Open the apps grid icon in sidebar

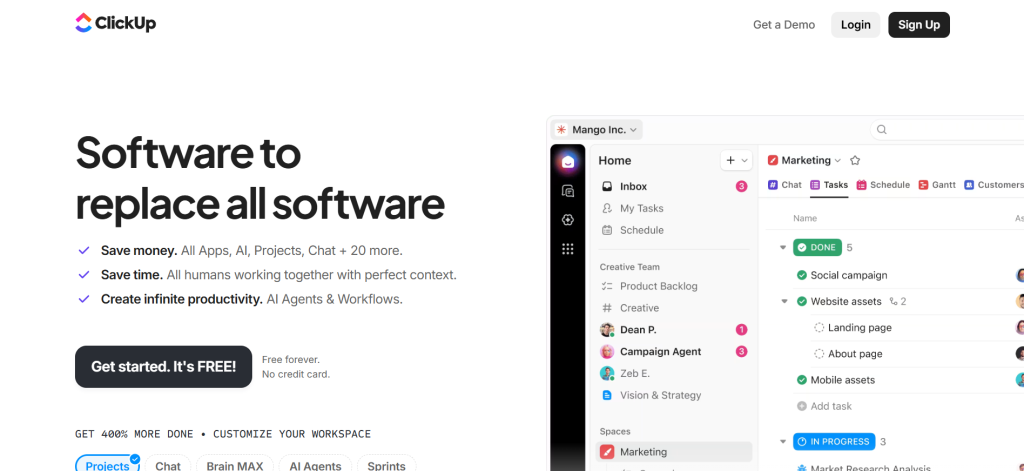tap(568, 249)
